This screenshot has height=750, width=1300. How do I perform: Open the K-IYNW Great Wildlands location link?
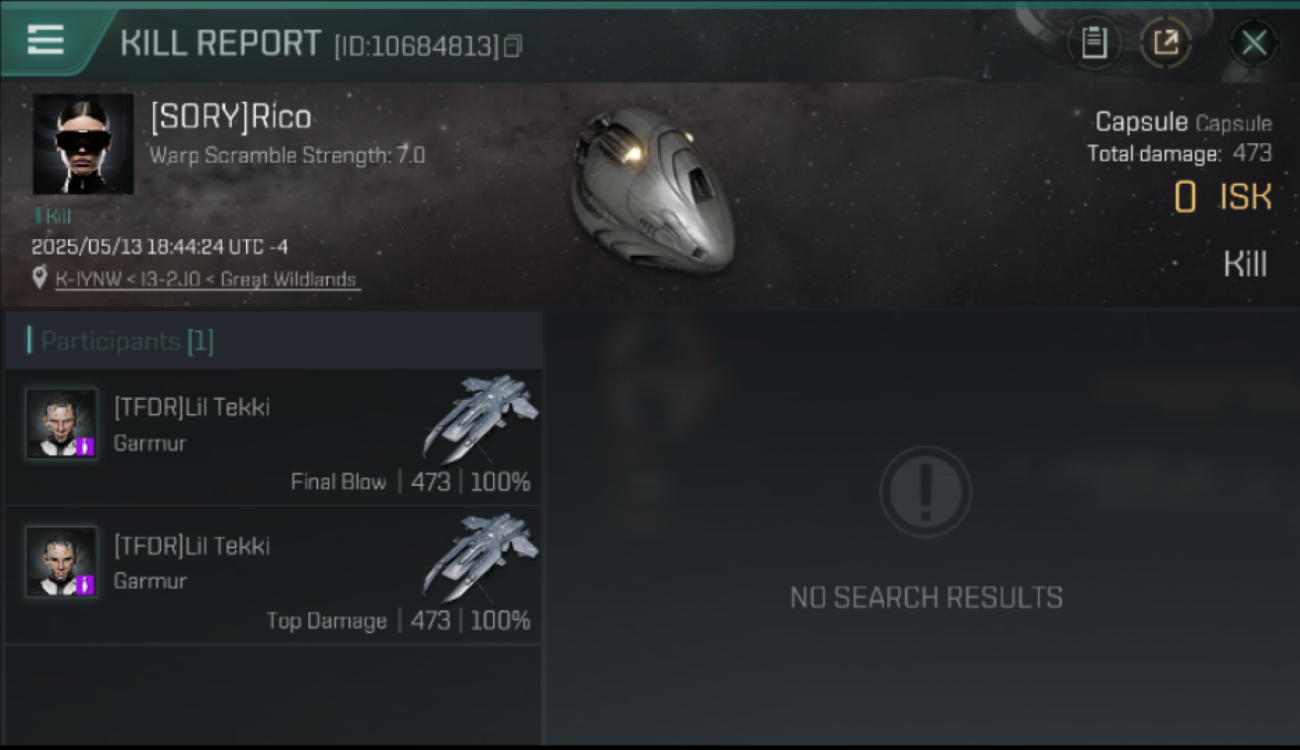(206, 280)
